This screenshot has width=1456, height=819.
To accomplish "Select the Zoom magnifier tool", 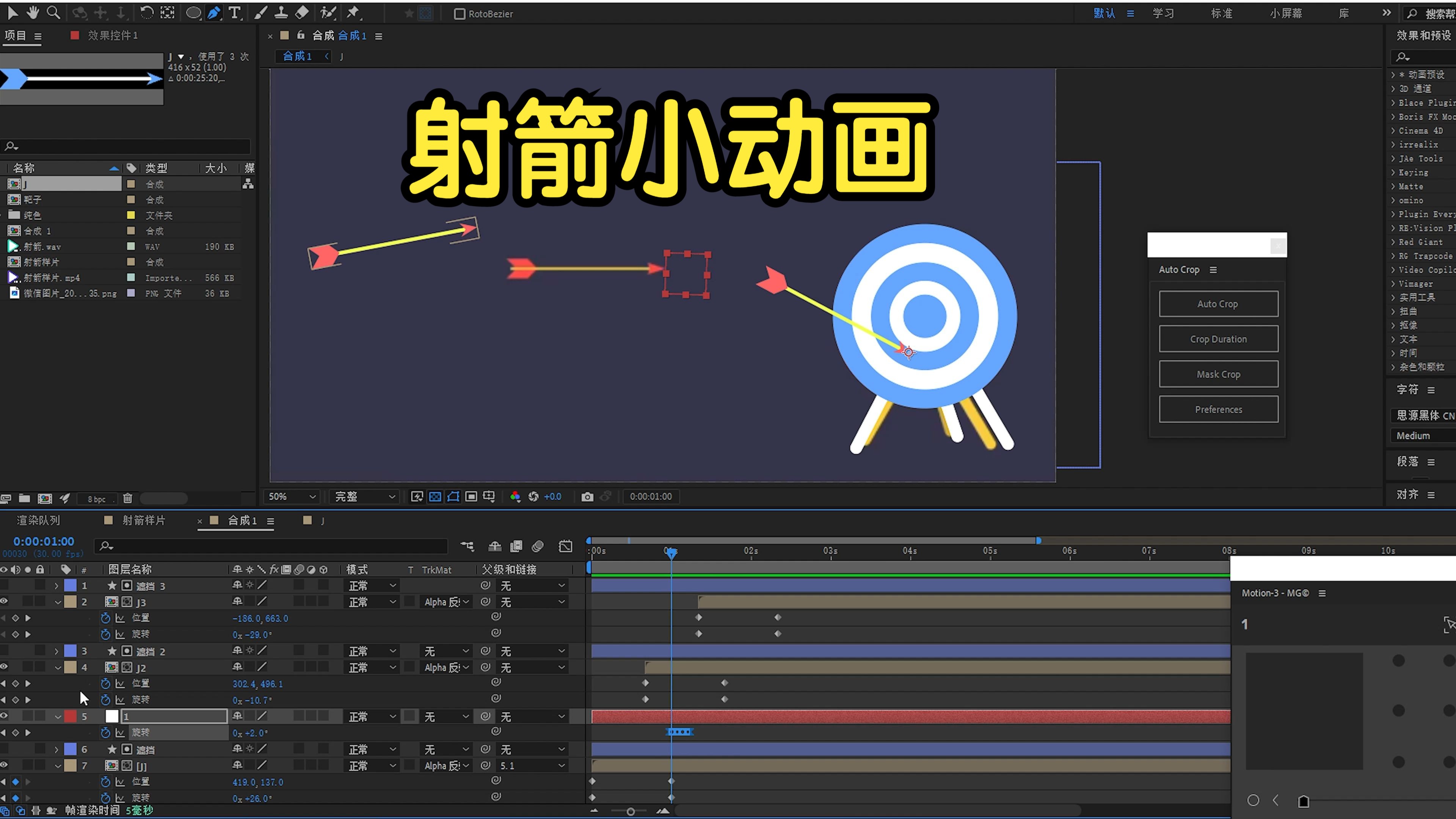I will (53, 13).
